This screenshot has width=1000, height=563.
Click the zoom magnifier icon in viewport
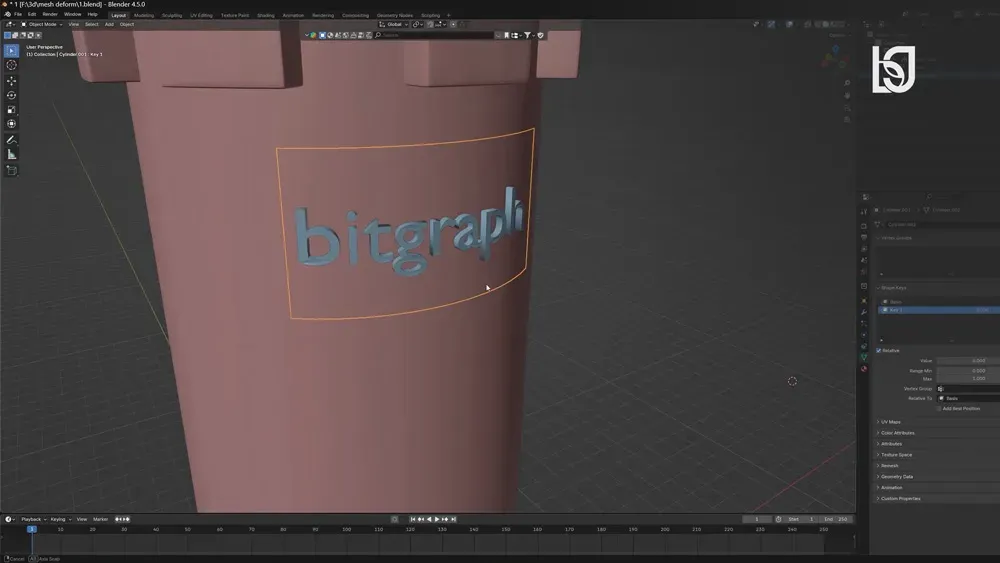coord(847,83)
